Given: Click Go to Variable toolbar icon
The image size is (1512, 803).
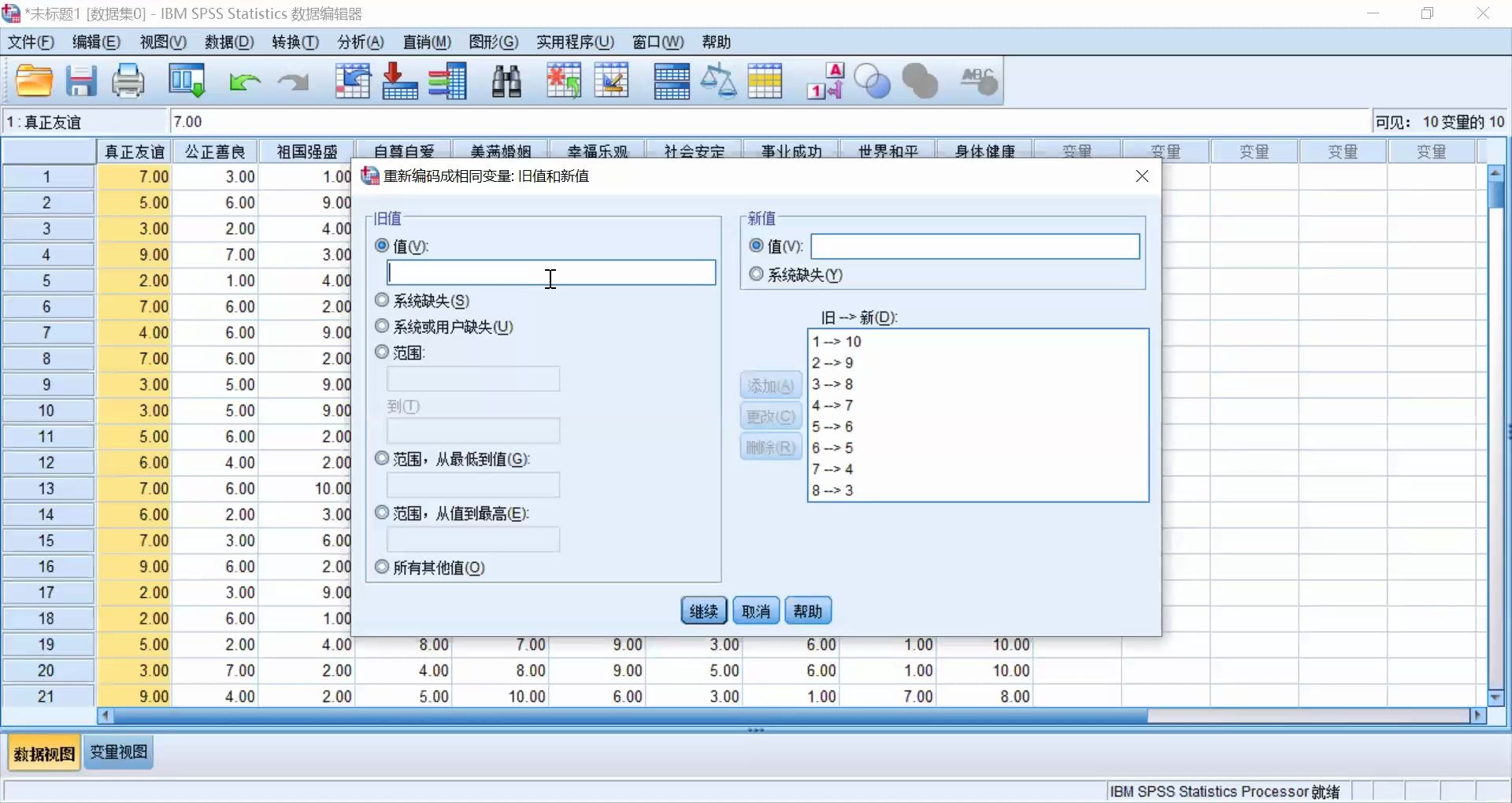Looking at the screenshot, I should click(x=399, y=81).
